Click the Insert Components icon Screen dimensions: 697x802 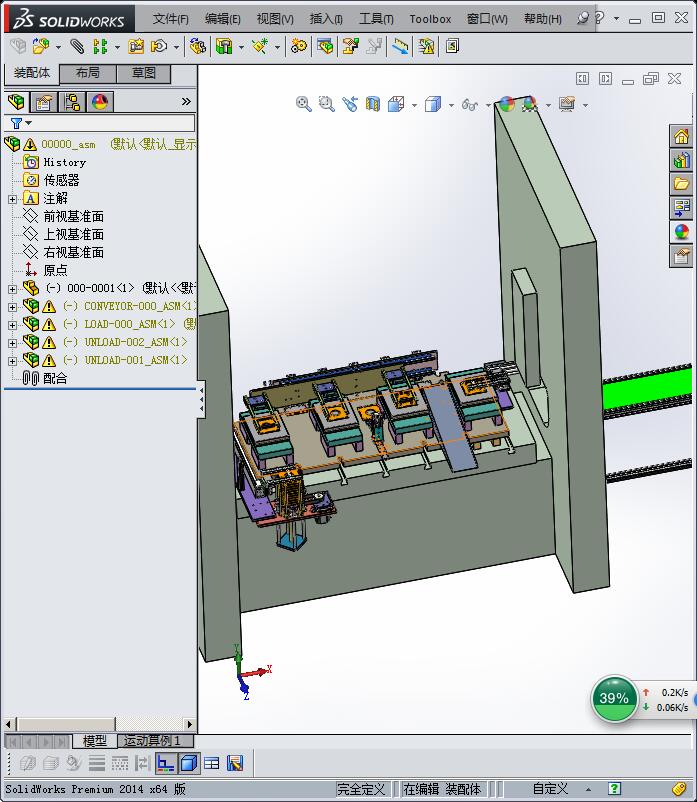pyautogui.click(x=41, y=47)
